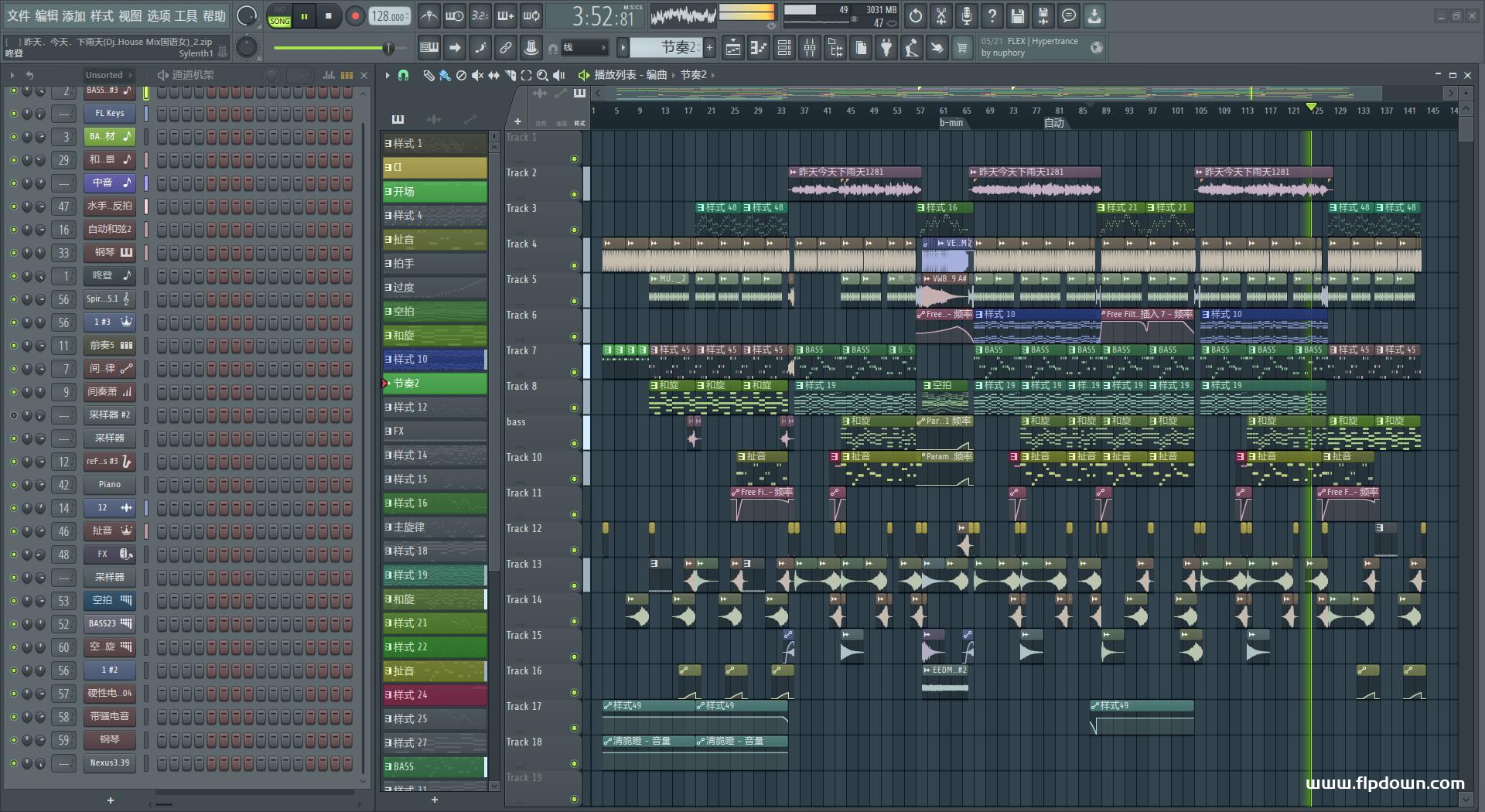The height and width of the screenshot is (812, 1485).
Task: Toggle the playlist snap magnet icon
Action: click(x=403, y=75)
